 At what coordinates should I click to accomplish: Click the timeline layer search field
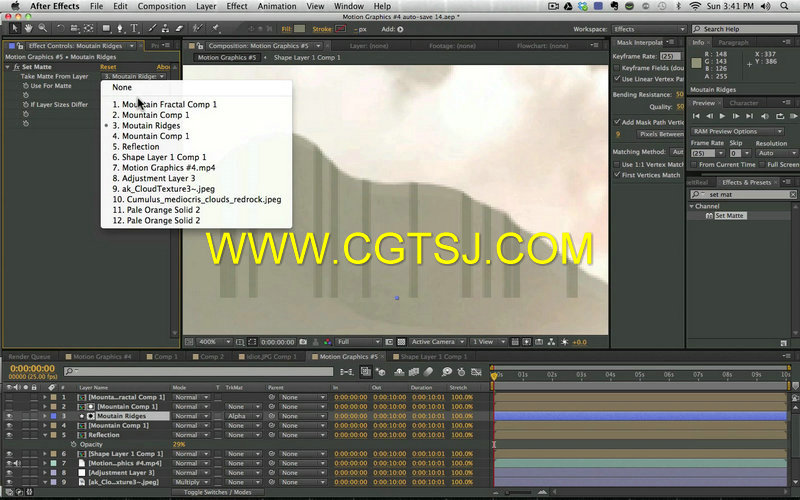198,372
